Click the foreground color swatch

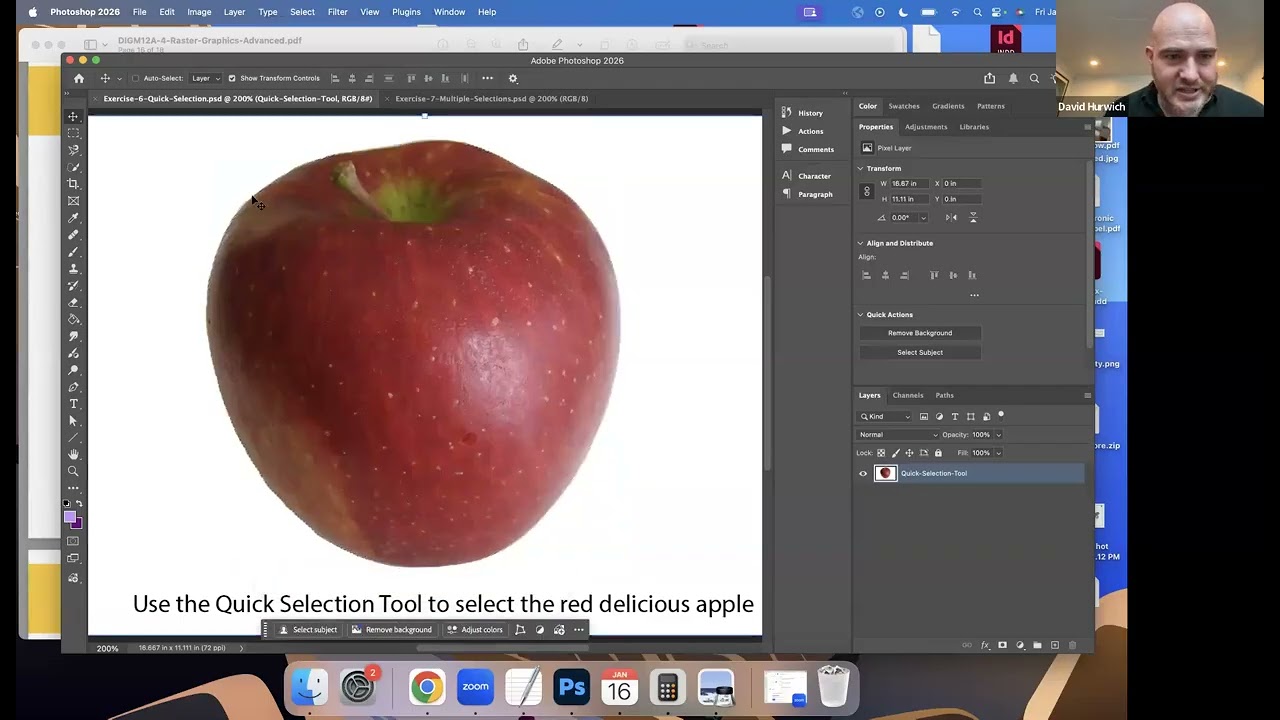pyautogui.click(x=69, y=516)
